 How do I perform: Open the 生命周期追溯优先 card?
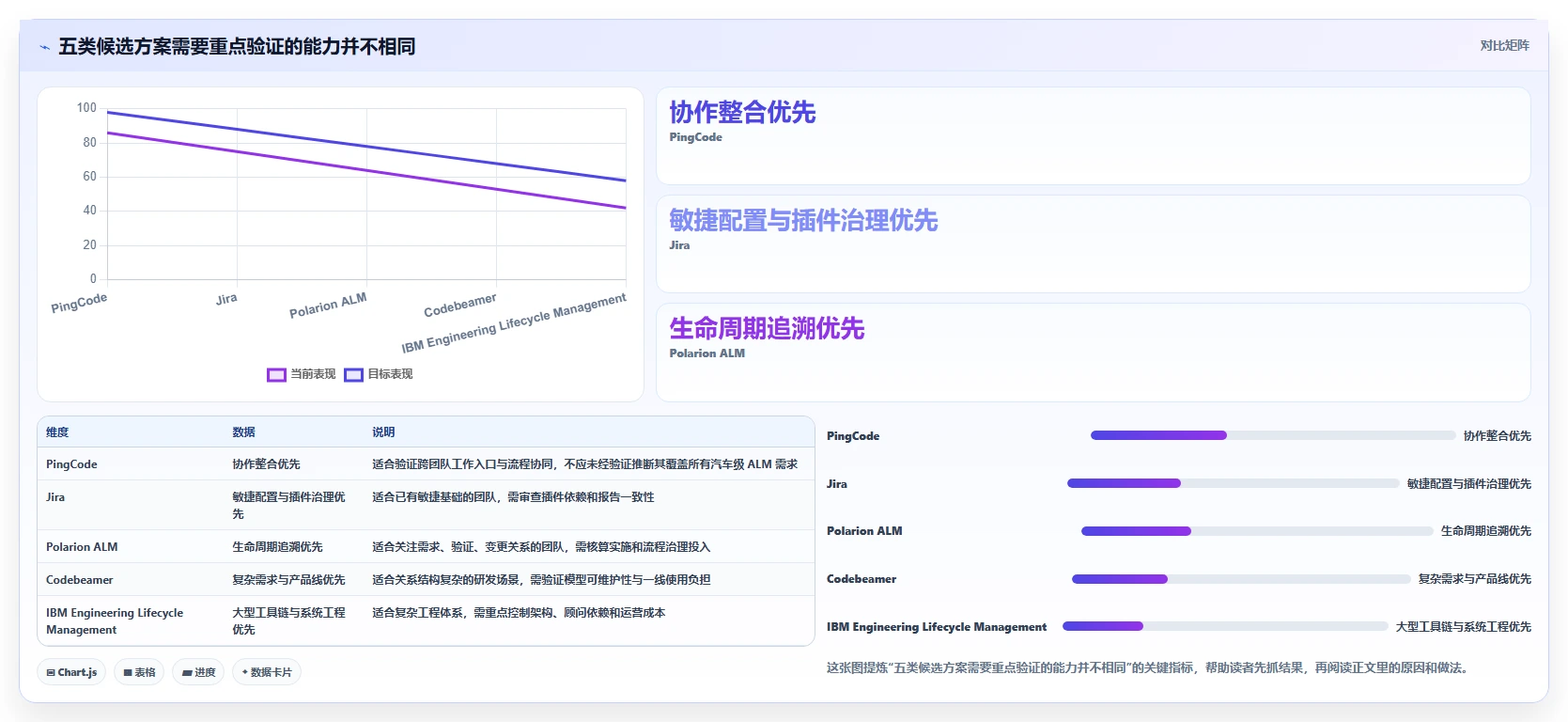1093,352
